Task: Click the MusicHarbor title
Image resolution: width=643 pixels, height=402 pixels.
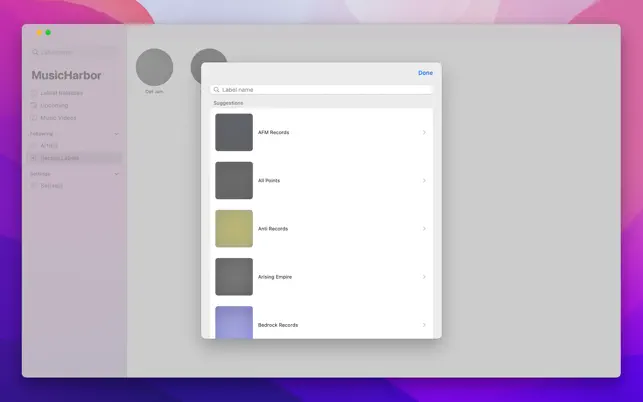Action: point(66,75)
